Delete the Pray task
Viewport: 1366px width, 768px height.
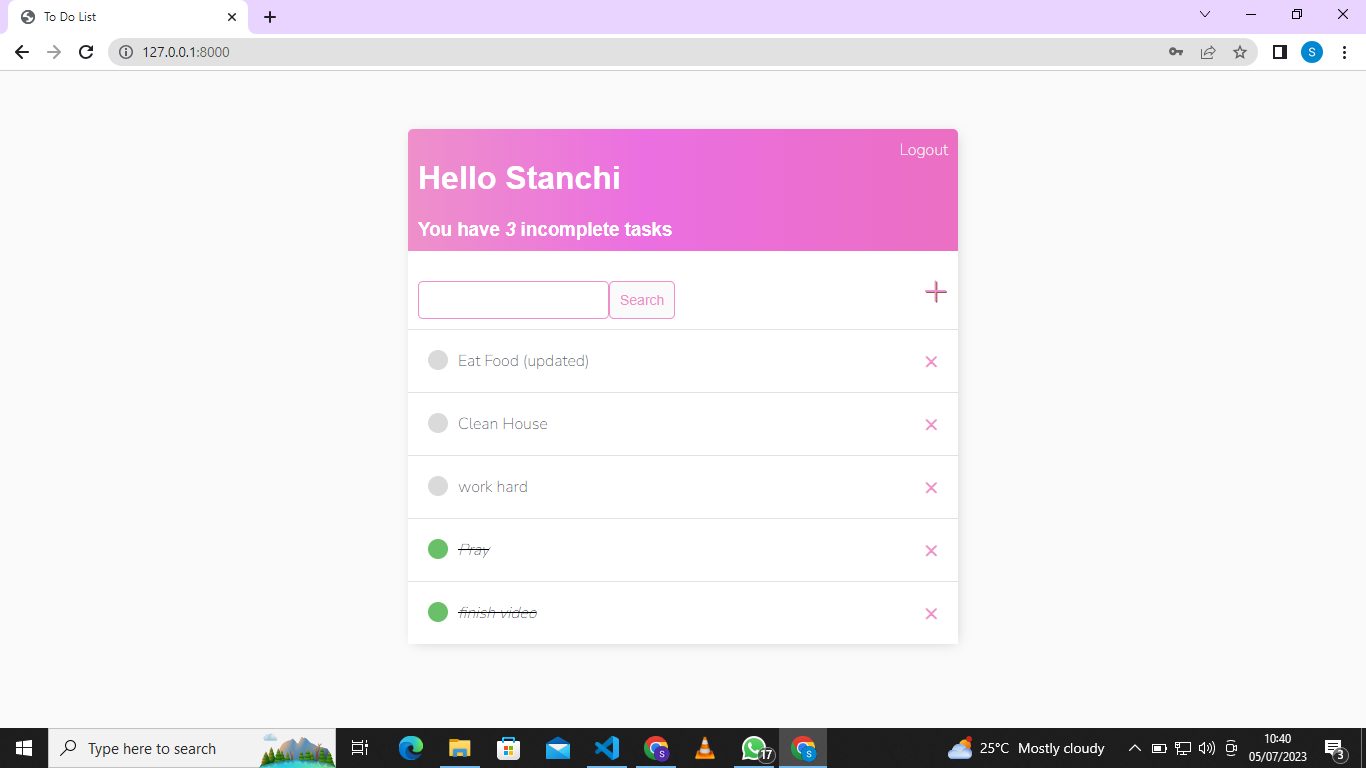tap(931, 551)
